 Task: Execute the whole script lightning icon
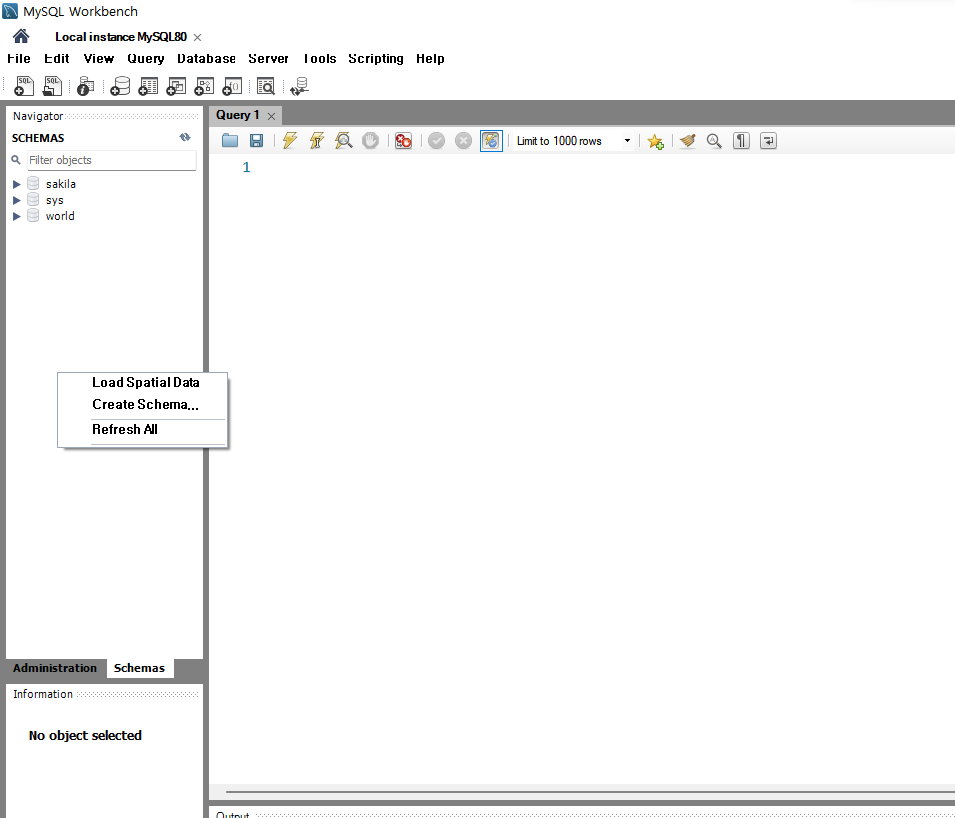pos(289,141)
